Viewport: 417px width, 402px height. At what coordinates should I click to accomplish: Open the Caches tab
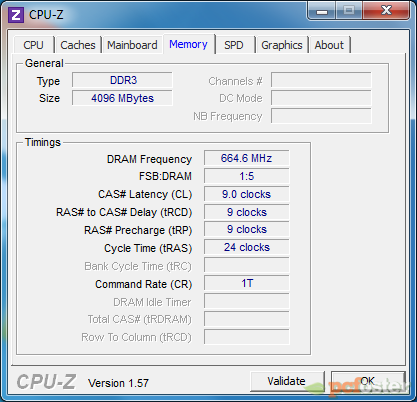[78, 45]
